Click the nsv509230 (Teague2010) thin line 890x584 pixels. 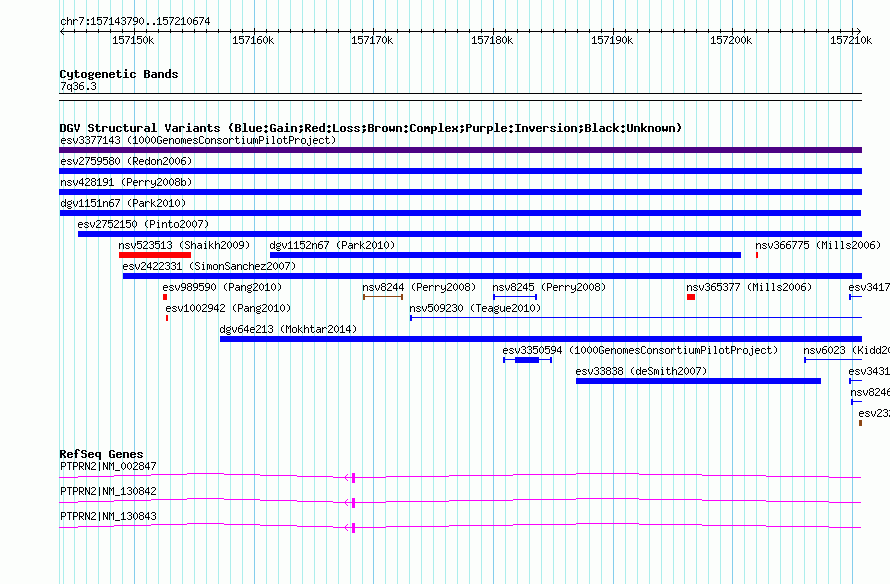[636, 318]
